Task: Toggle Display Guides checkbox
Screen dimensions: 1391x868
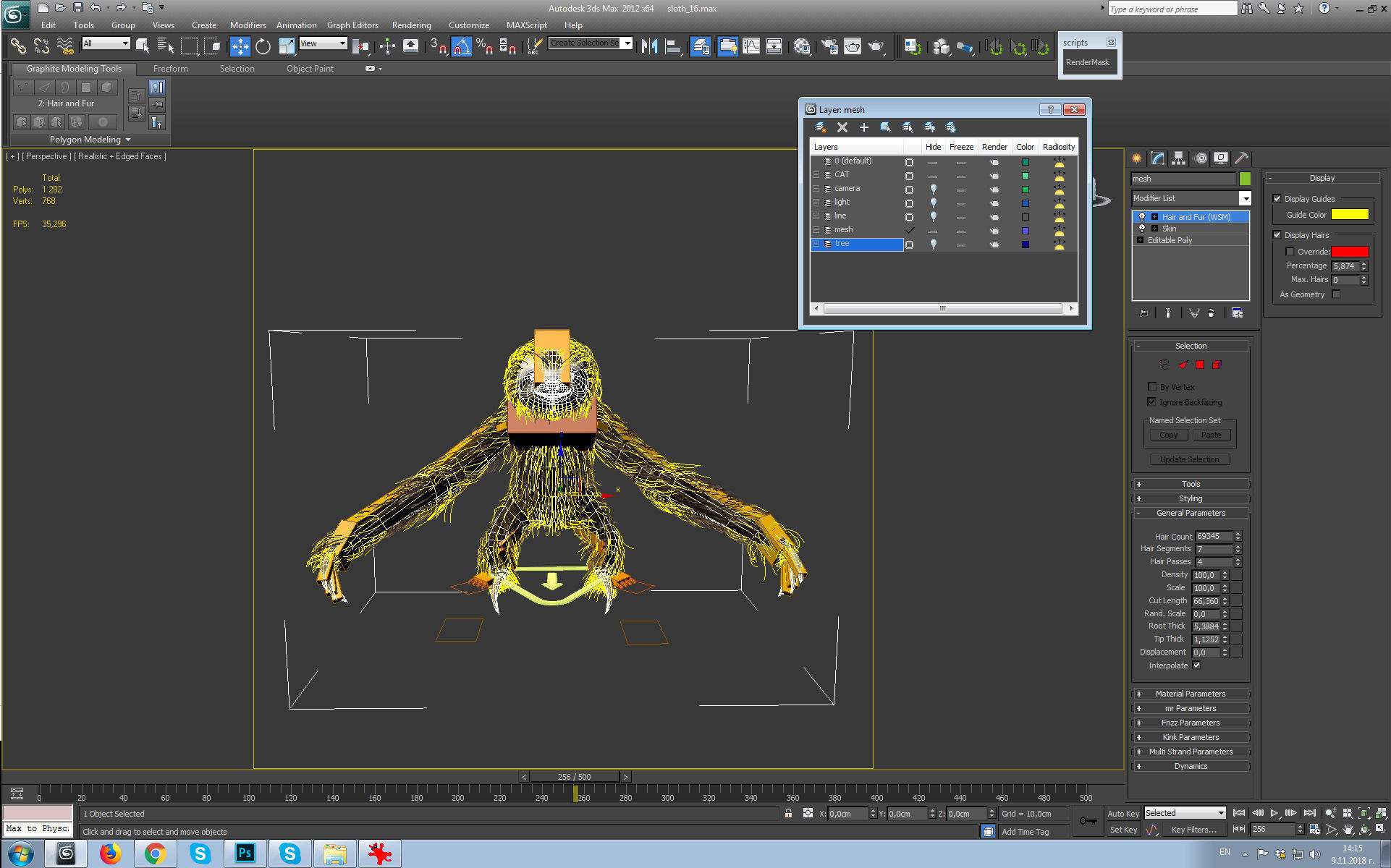Action: (x=1277, y=199)
